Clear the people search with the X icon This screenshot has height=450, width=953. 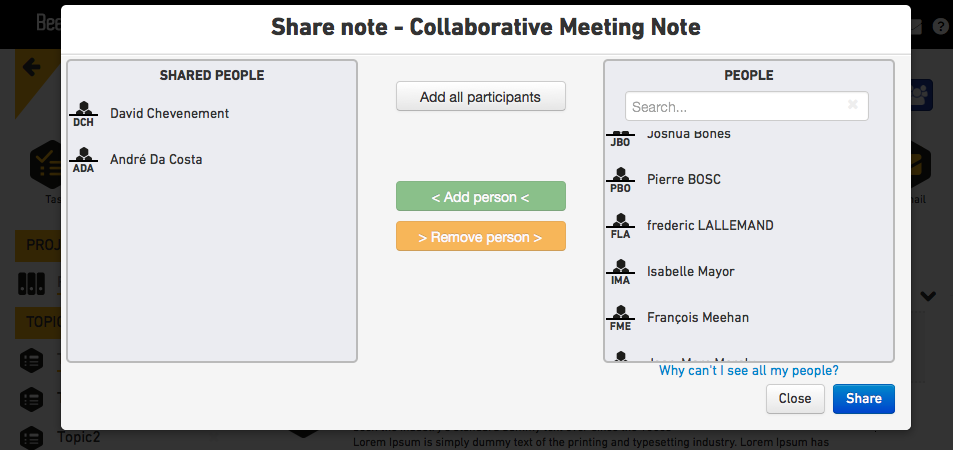[x=853, y=105]
